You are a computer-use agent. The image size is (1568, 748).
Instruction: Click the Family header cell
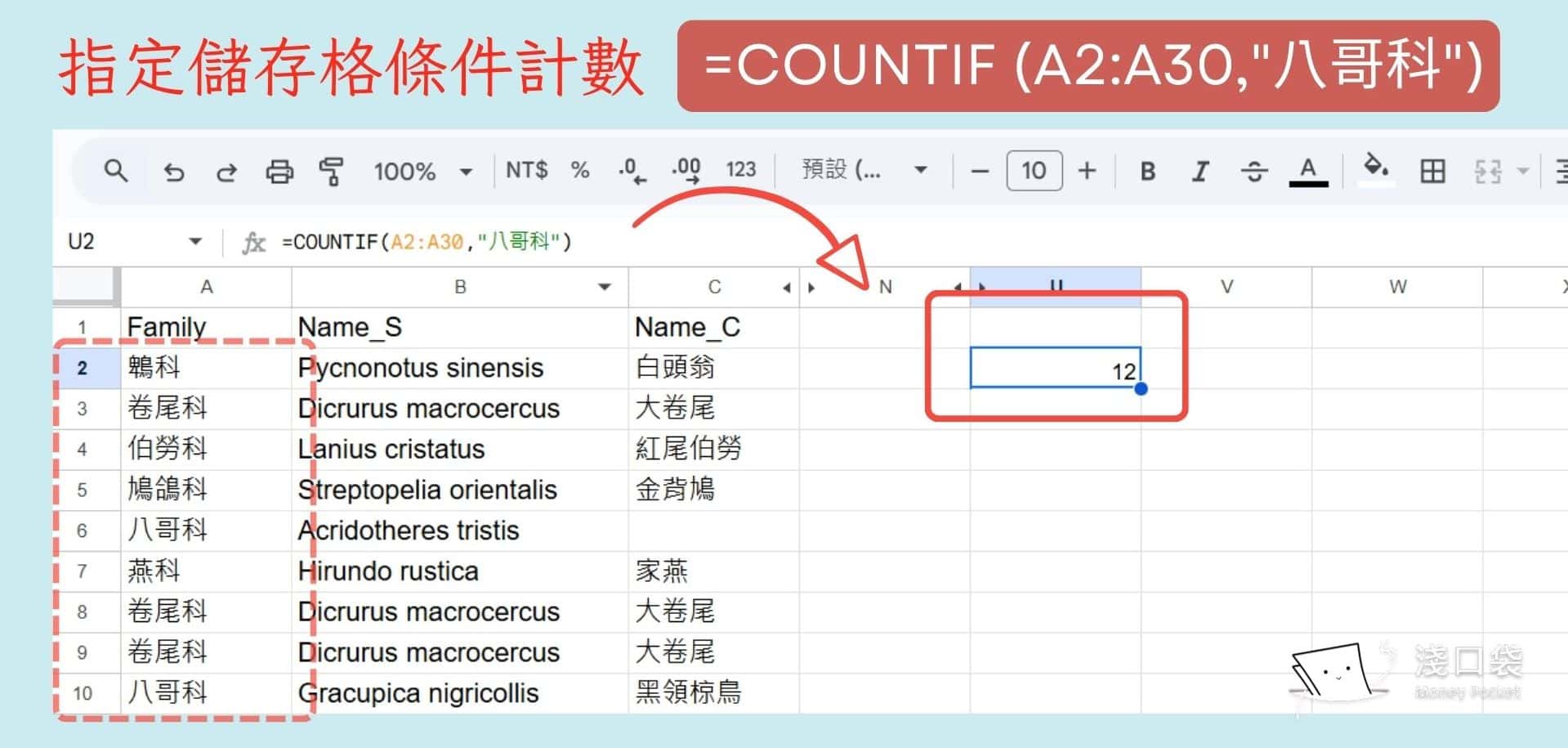[x=207, y=328]
